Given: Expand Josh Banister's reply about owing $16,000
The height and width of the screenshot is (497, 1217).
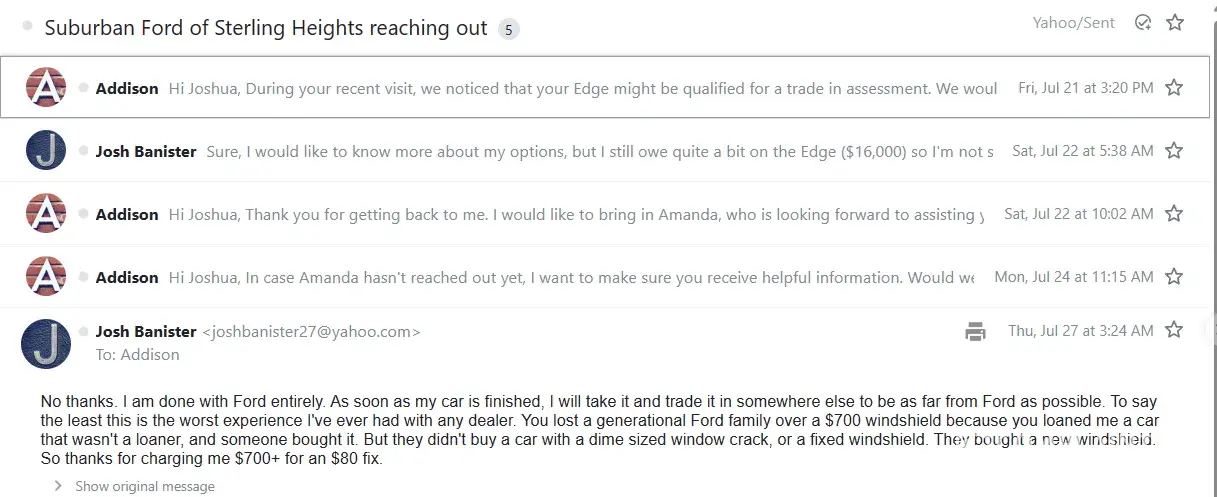Looking at the screenshot, I should (600, 152).
